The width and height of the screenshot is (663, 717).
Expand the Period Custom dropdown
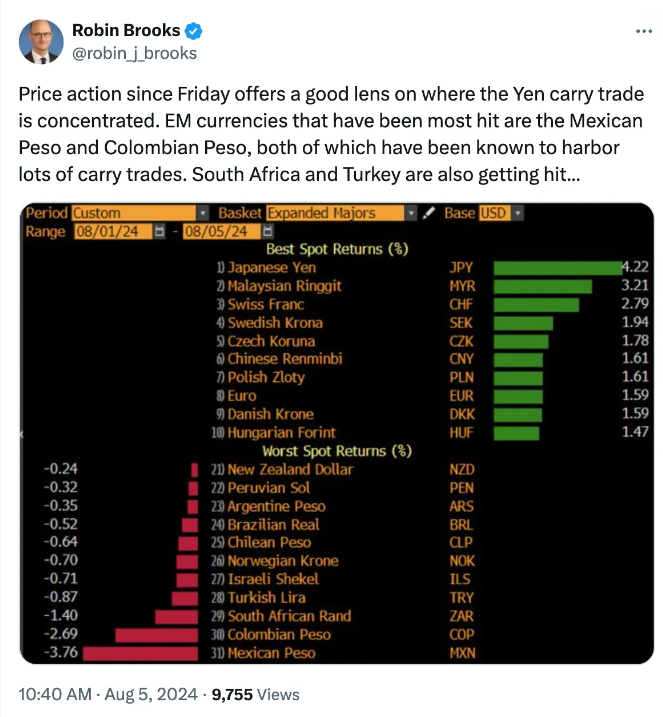pos(204,213)
